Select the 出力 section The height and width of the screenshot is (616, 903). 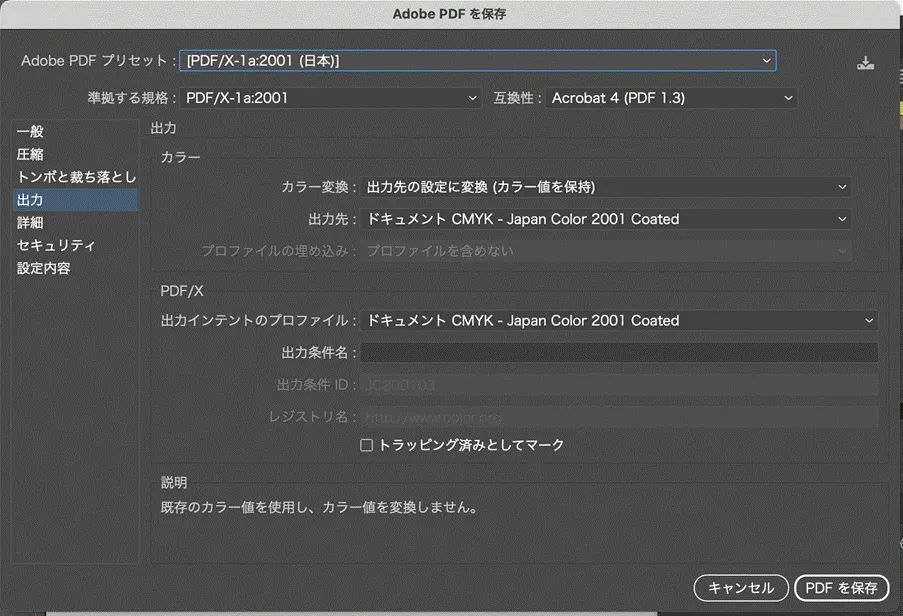(31, 199)
